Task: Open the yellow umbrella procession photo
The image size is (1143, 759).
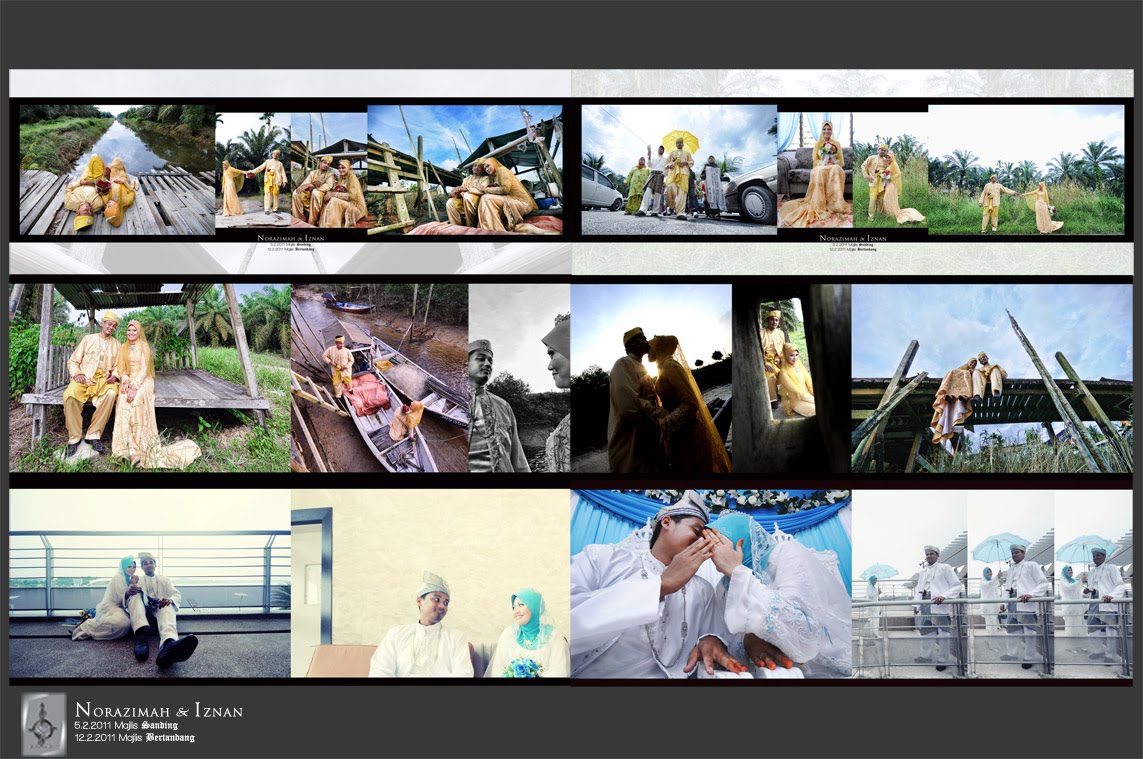Action: tap(679, 170)
